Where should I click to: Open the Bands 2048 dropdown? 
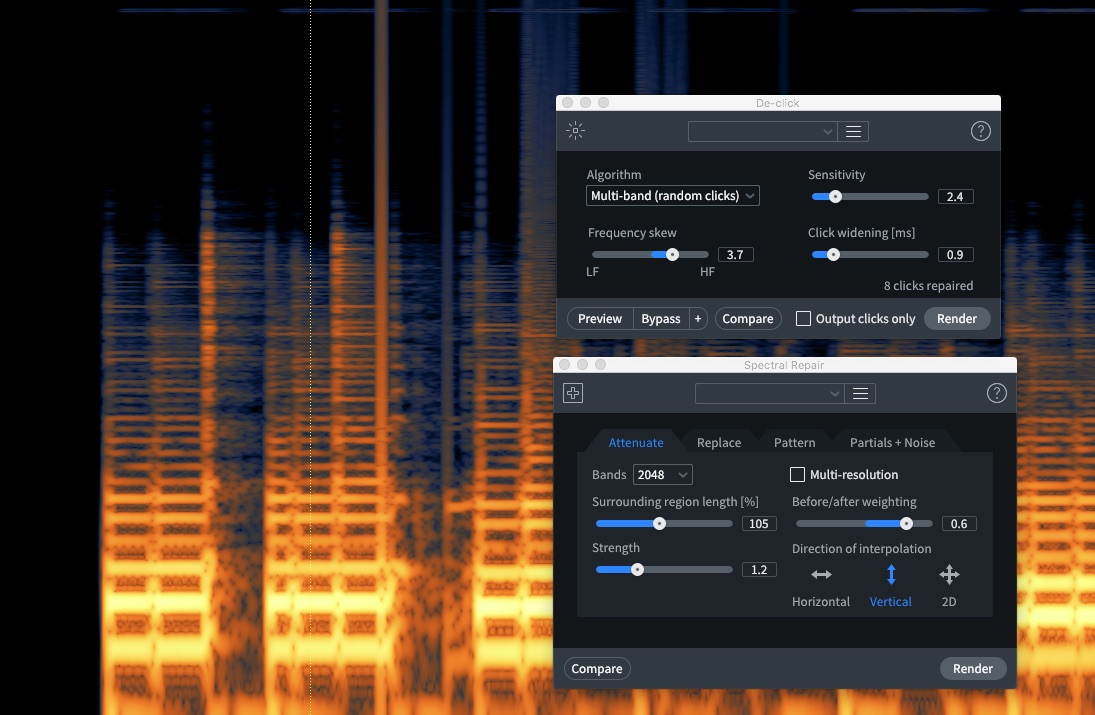click(x=663, y=475)
